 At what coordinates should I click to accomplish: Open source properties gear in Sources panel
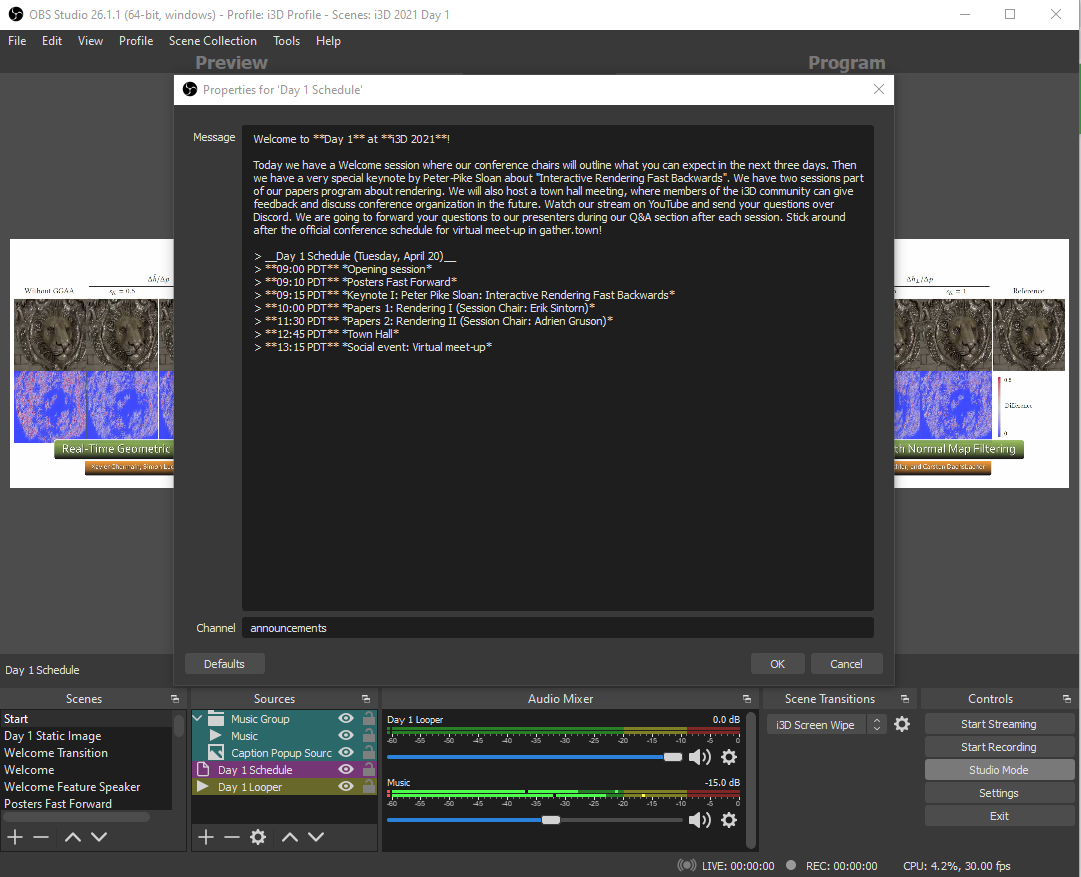click(258, 837)
